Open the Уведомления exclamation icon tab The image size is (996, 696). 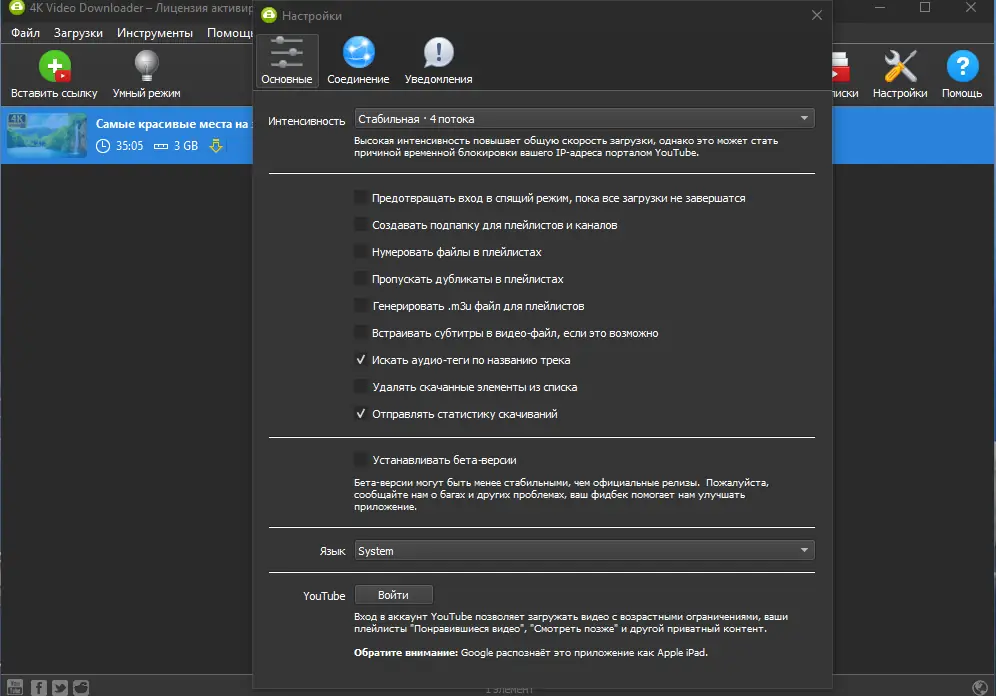(x=438, y=53)
